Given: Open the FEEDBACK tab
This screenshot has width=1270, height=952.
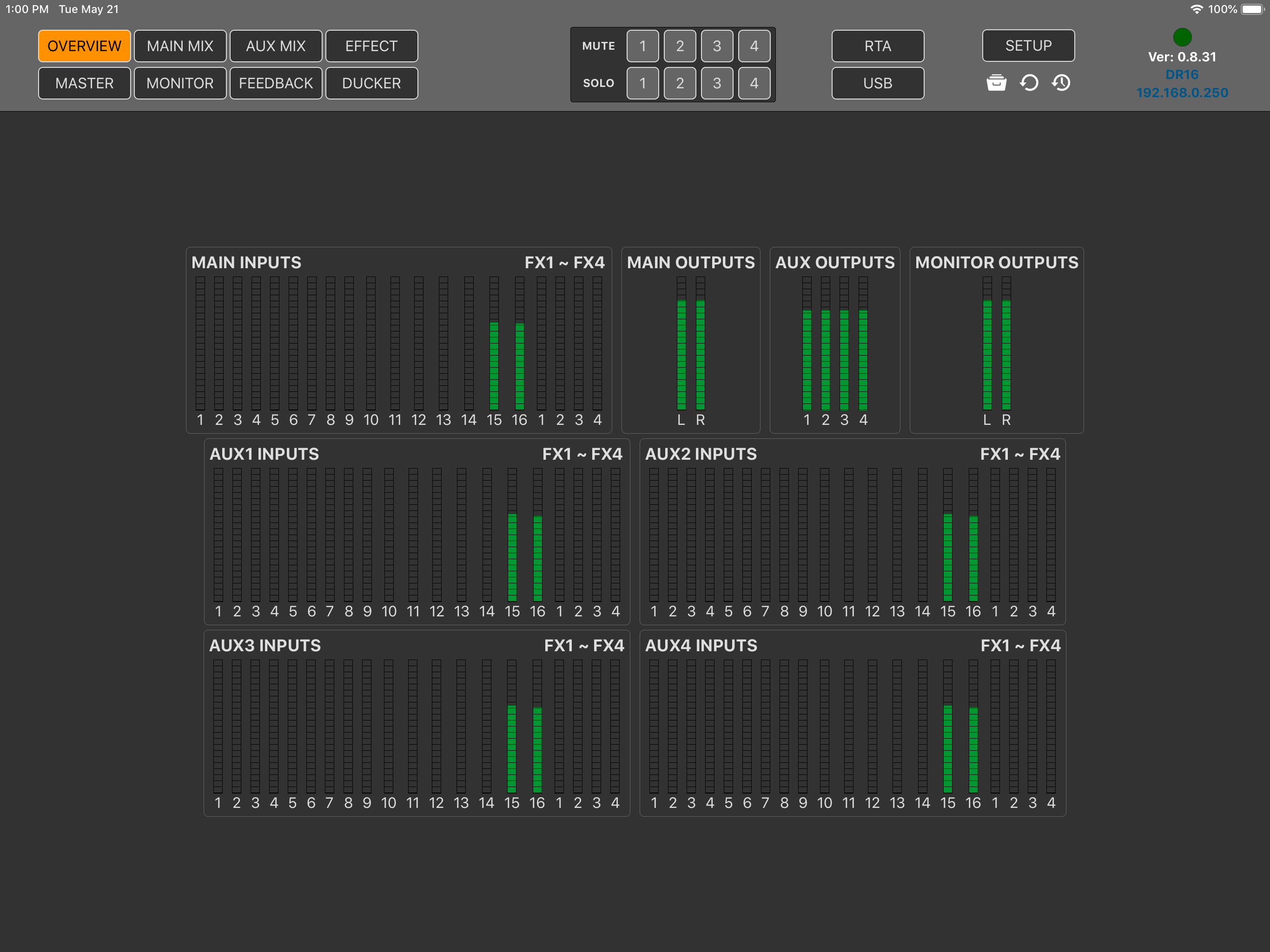Looking at the screenshot, I should [x=276, y=83].
